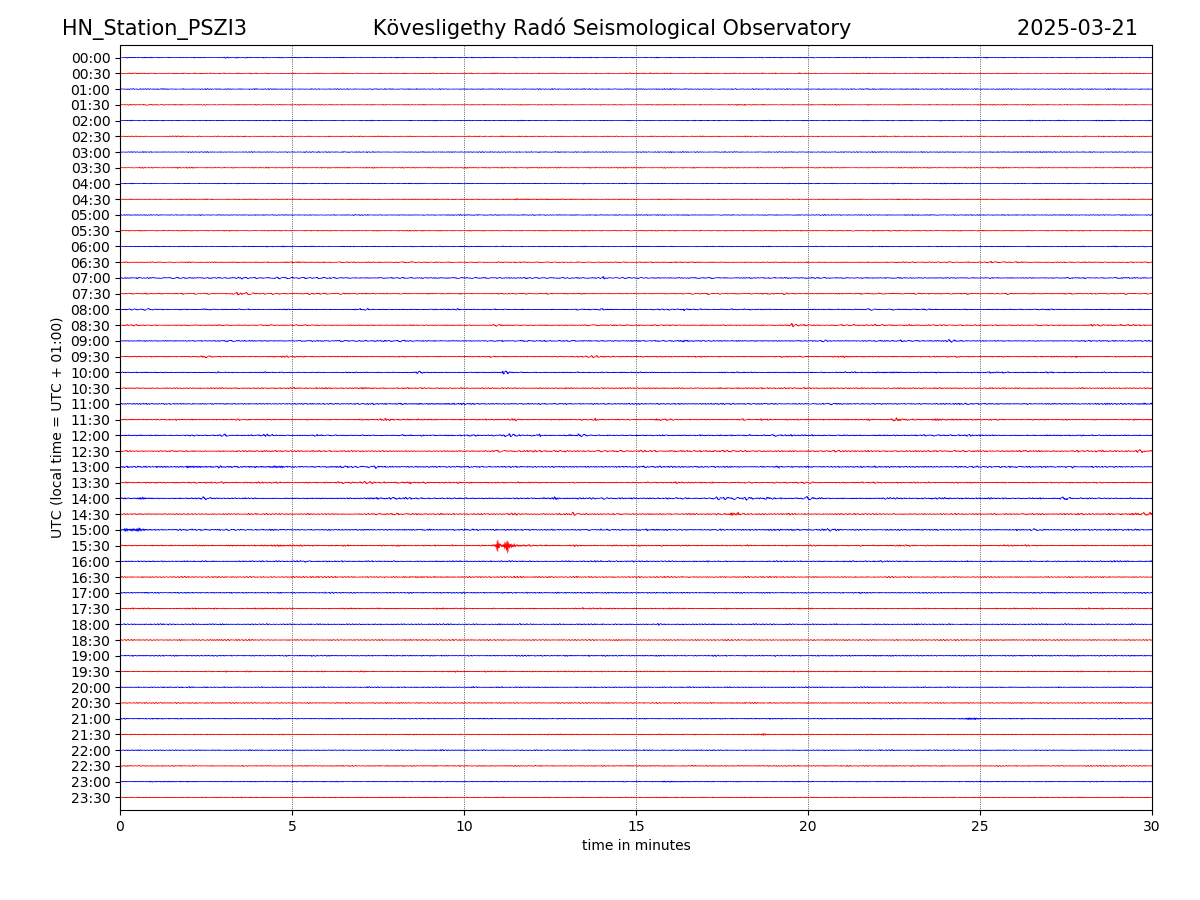Click the x-axis tick label 5
1200x900 pixels.
[292, 826]
